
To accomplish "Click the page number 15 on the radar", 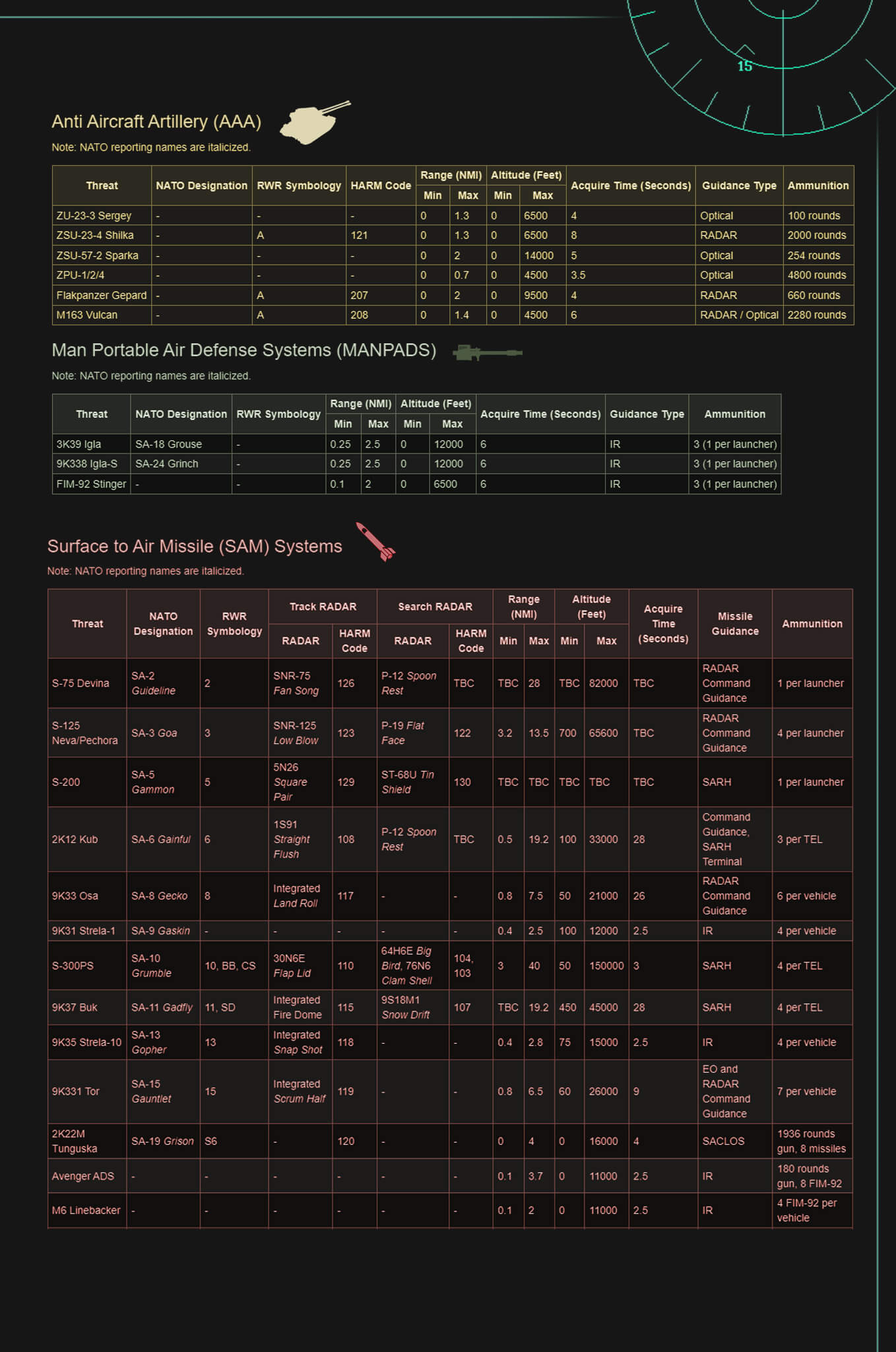I will coord(744,66).
